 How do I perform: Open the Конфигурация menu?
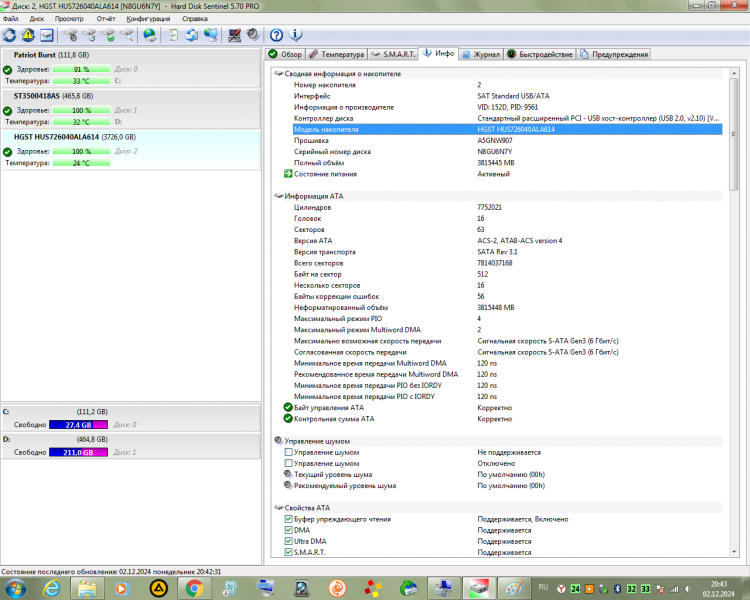(x=148, y=19)
